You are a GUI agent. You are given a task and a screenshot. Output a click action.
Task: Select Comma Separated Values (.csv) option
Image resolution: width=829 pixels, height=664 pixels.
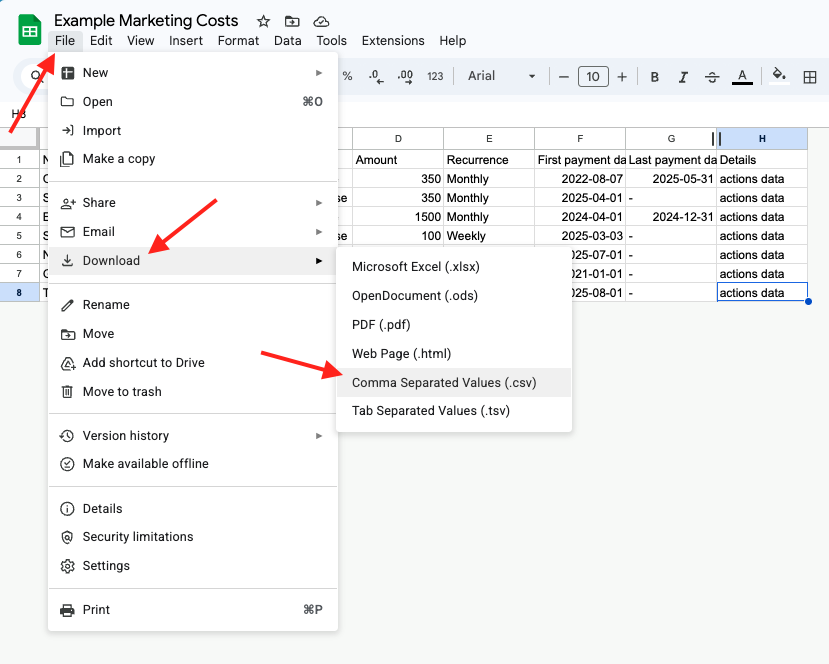[445, 383]
